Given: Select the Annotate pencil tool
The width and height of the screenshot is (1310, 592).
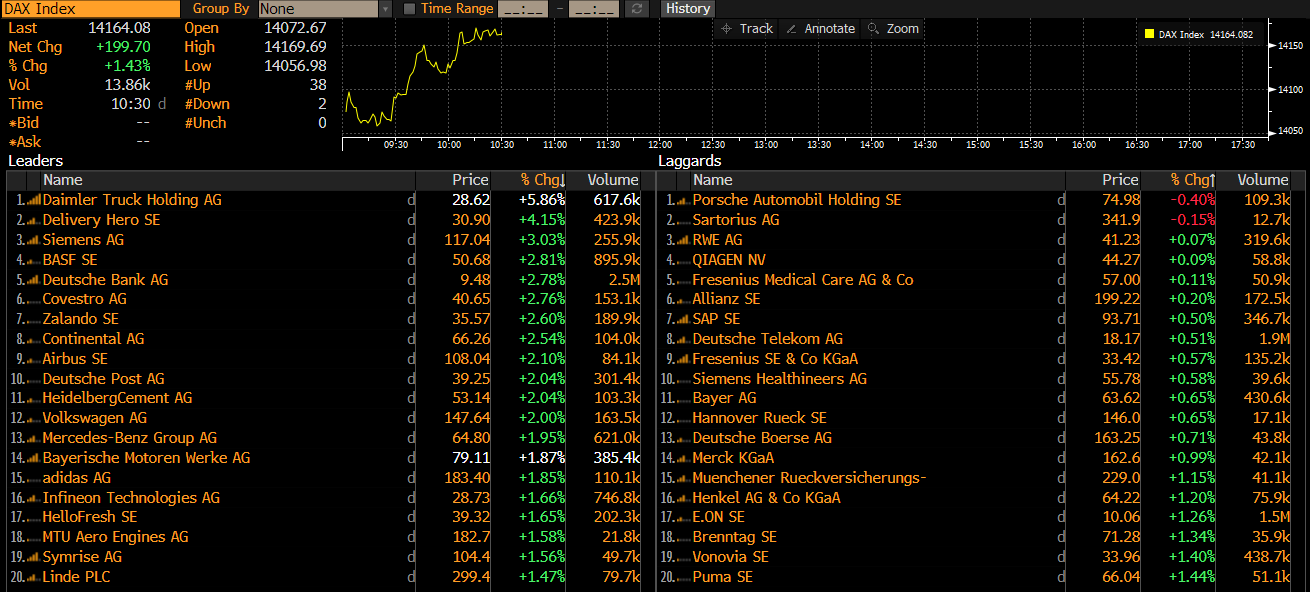Looking at the screenshot, I should 820,29.
